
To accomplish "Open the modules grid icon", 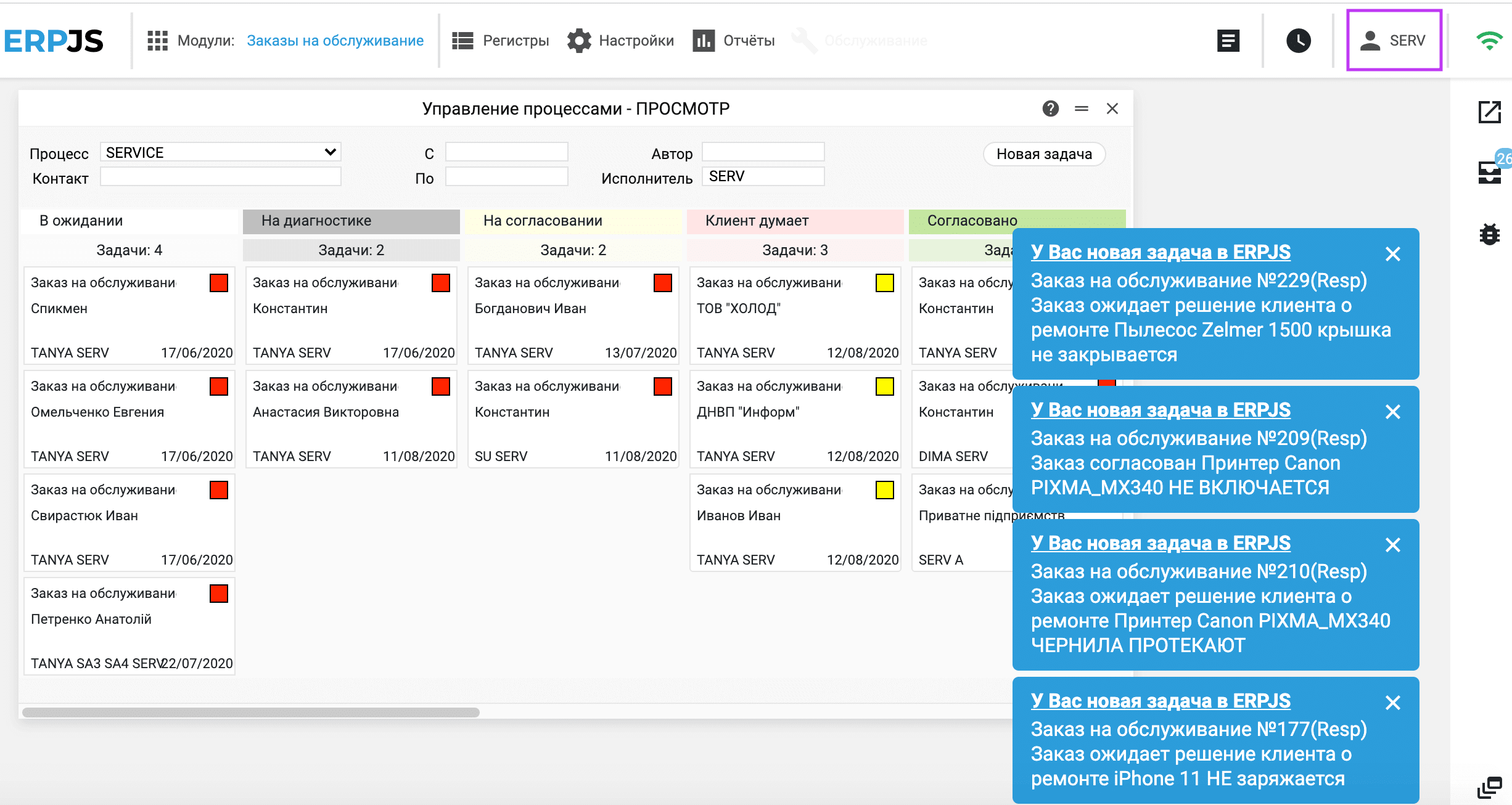I will pos(157,41).
